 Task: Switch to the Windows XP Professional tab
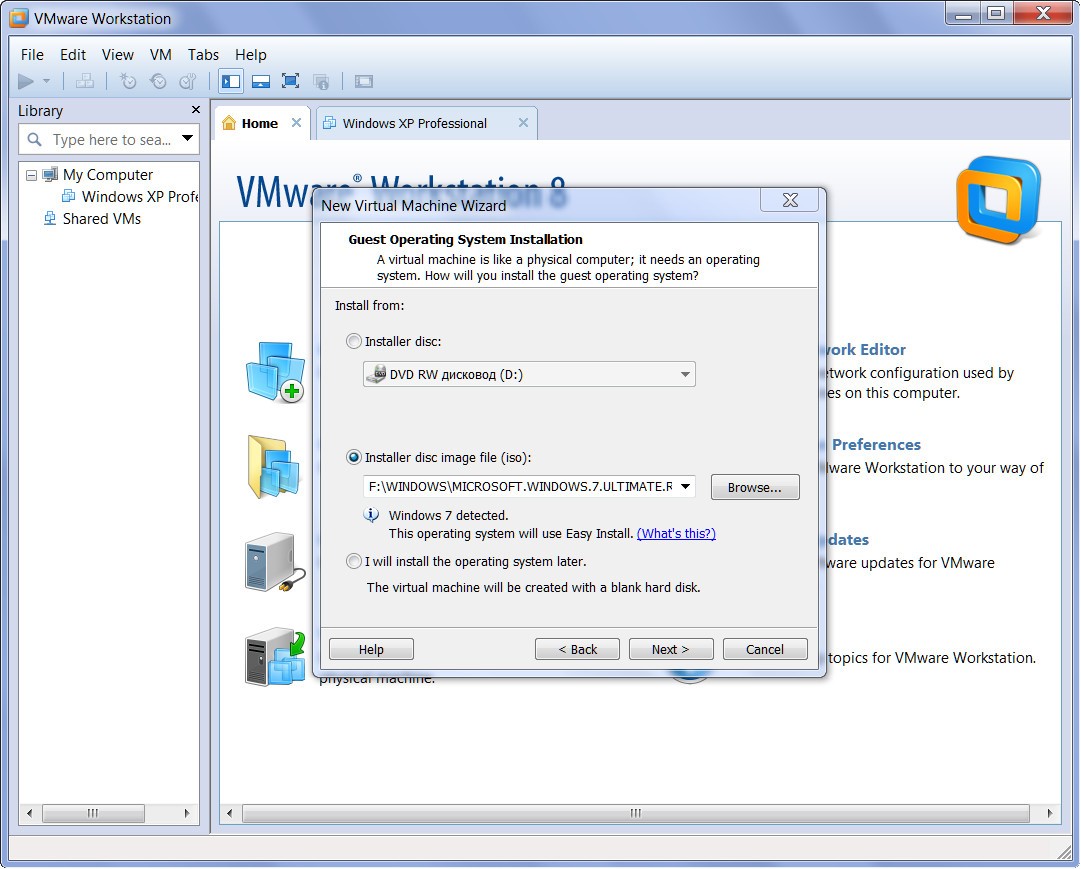tap(415, 123)
